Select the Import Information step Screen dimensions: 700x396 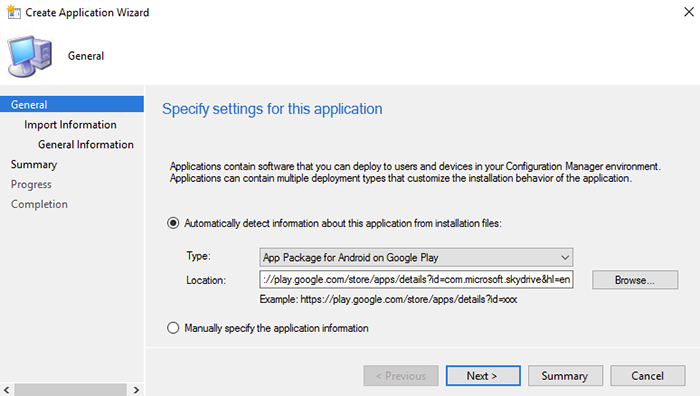click(70, 125)
